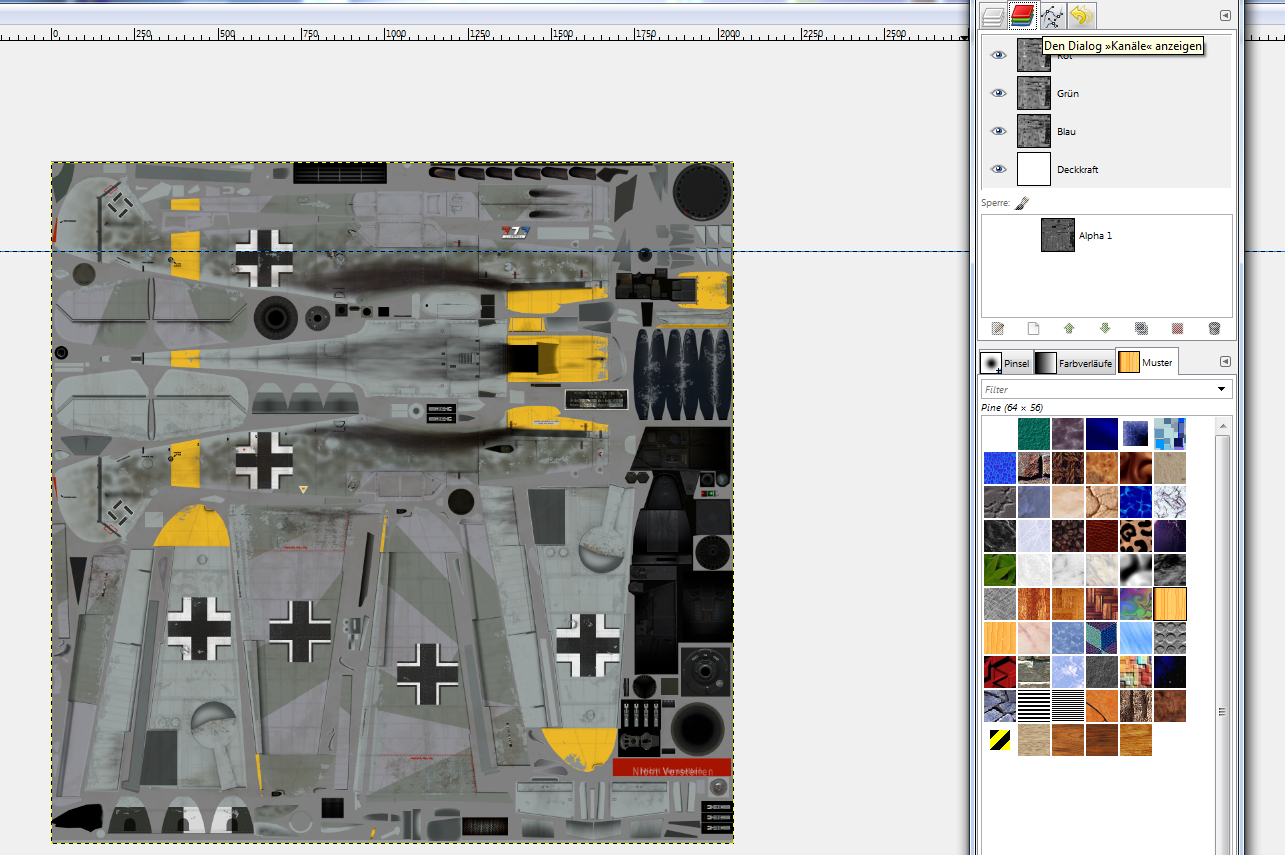The image size is (1285, 855).
Task: Delete channel using the trash icon
Action: [1214, 328]
